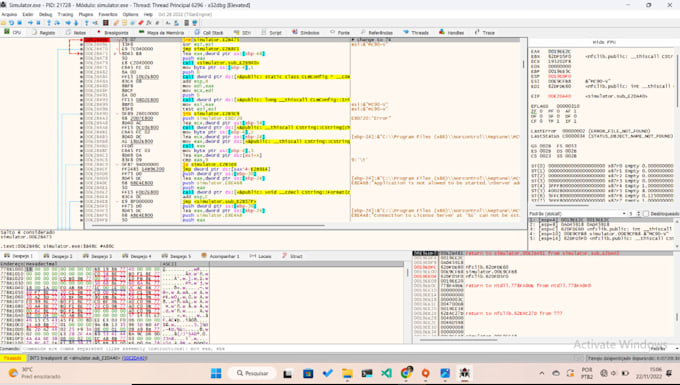The height and width of the screenshot is (385, 680).
Task: Open Visual Studio Code from the taskbar
Action: 386,373
